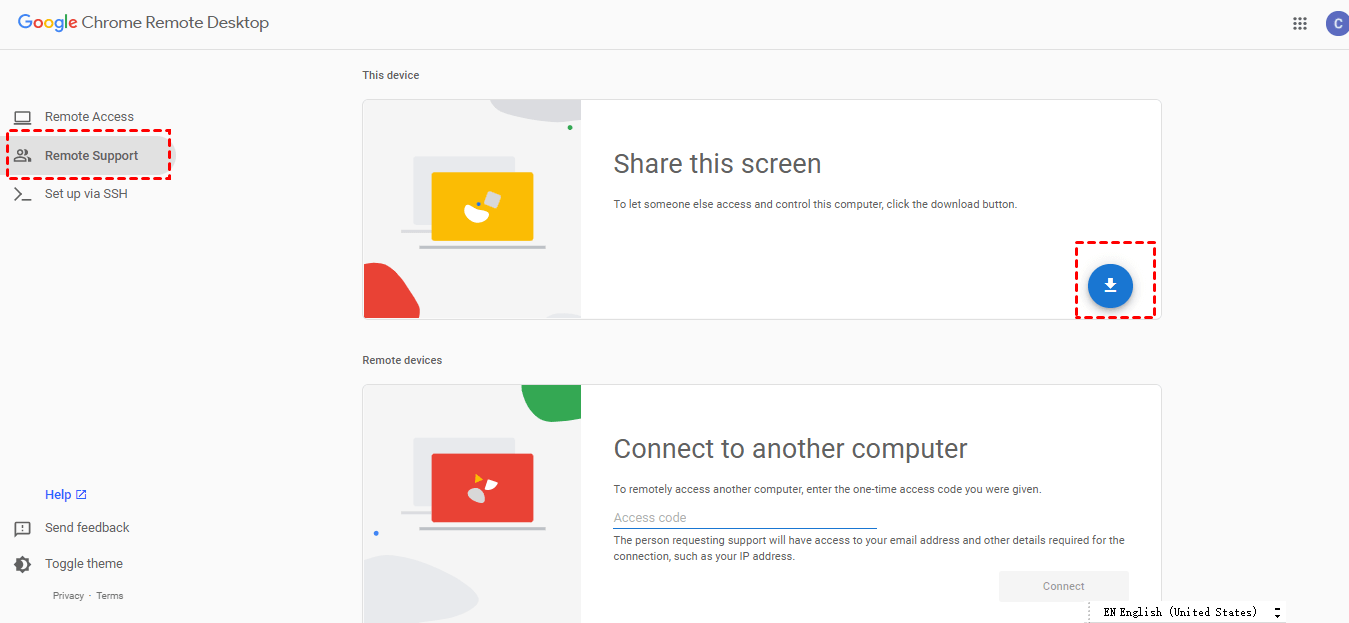Click the yellow laptop Share this screen illustration
Viewport: 1349px width, 623px height.
(x=482, y=206)
